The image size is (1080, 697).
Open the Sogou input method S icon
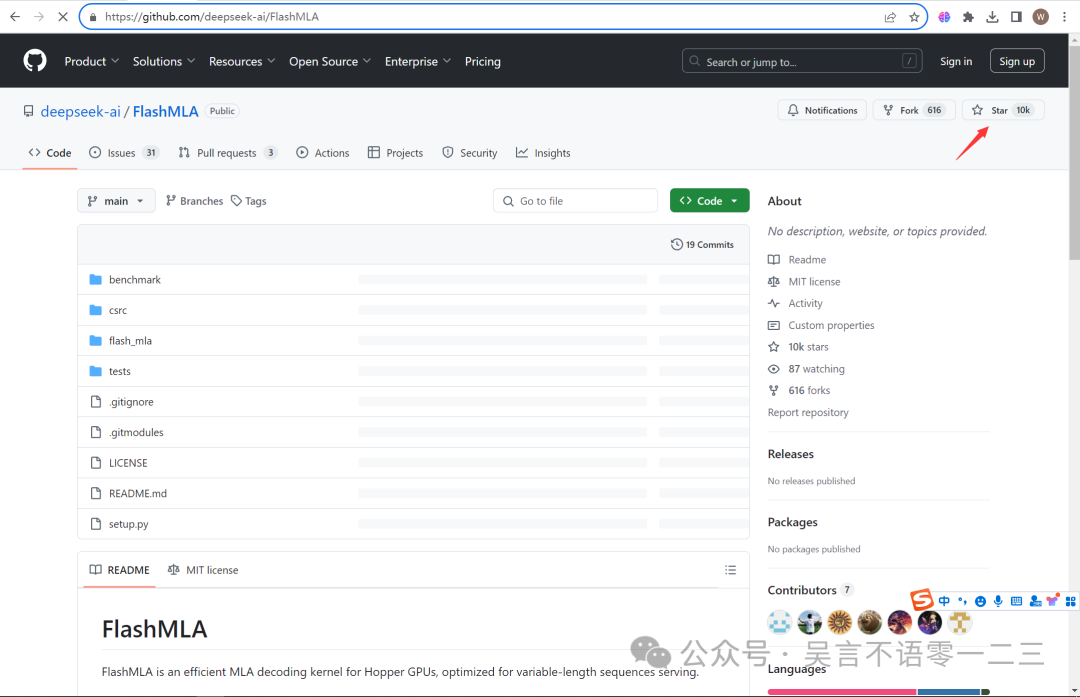click(x=921, y=600)
